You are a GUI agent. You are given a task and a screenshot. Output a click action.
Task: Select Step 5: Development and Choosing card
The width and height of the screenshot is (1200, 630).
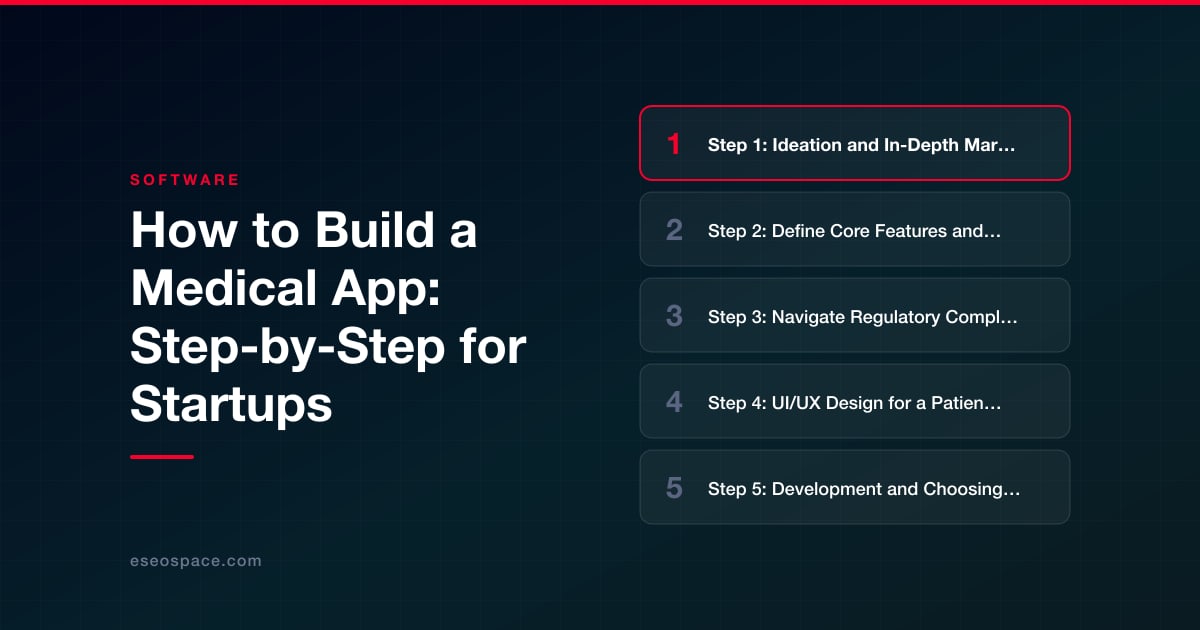(855, 487)
